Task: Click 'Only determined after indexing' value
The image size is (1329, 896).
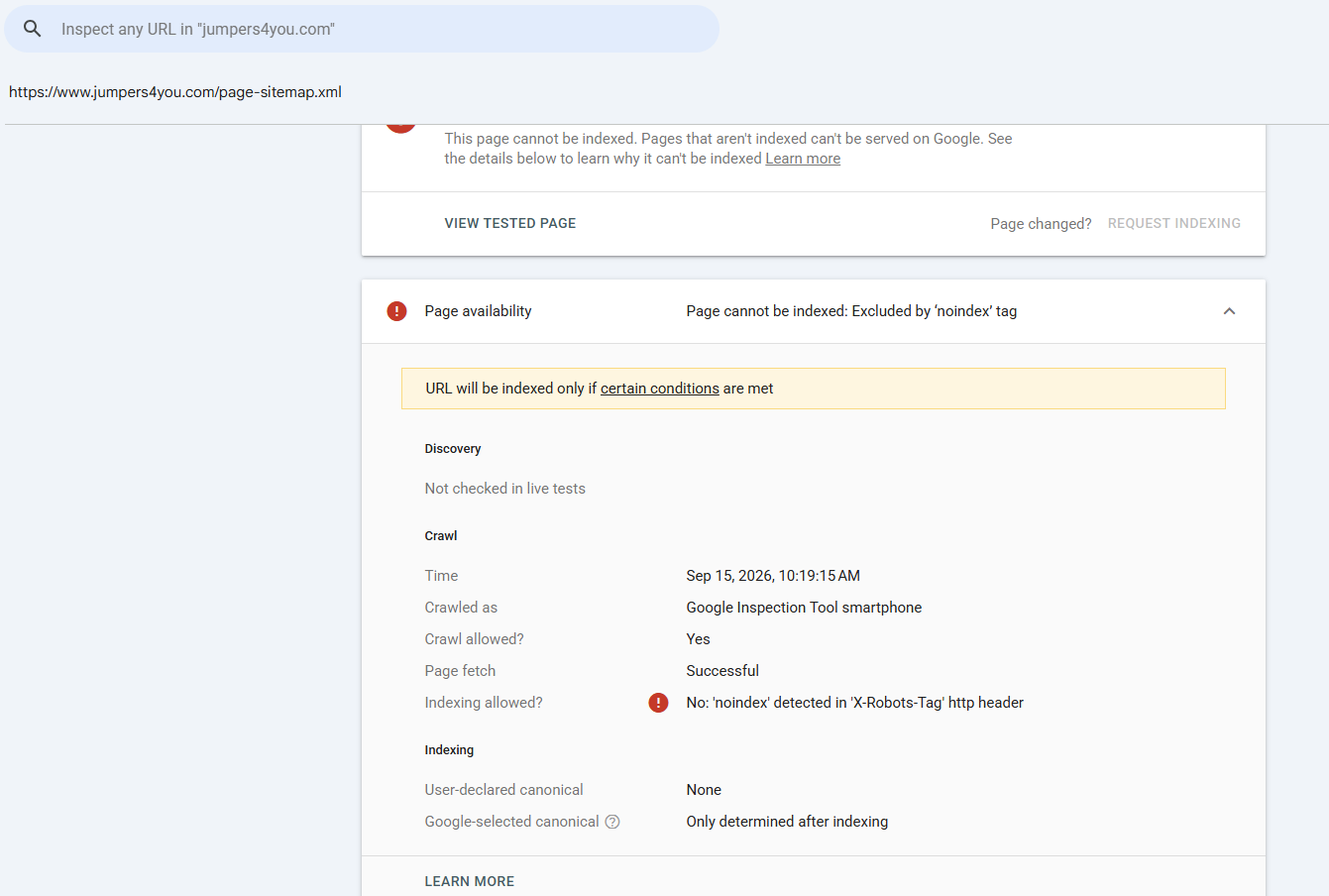Action: [x=787, y=822]
